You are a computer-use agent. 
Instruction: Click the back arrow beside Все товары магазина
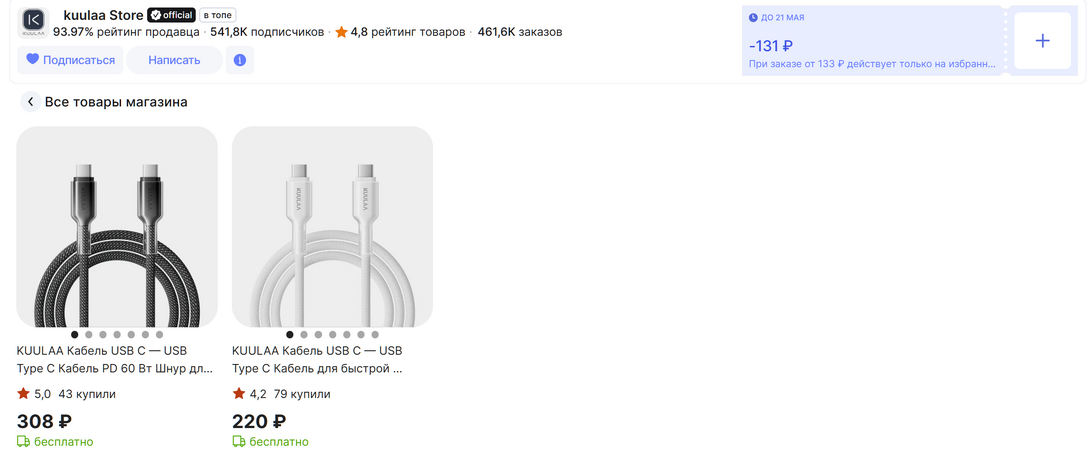31,102
